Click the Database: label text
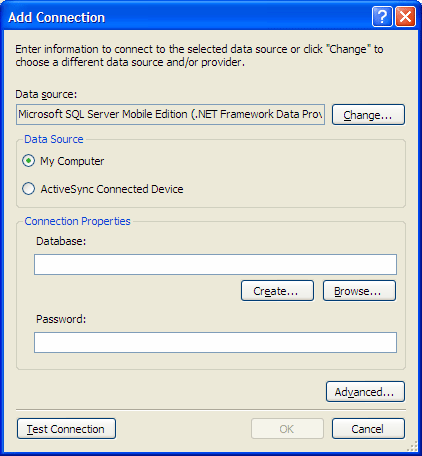 [x=61, y=241]
